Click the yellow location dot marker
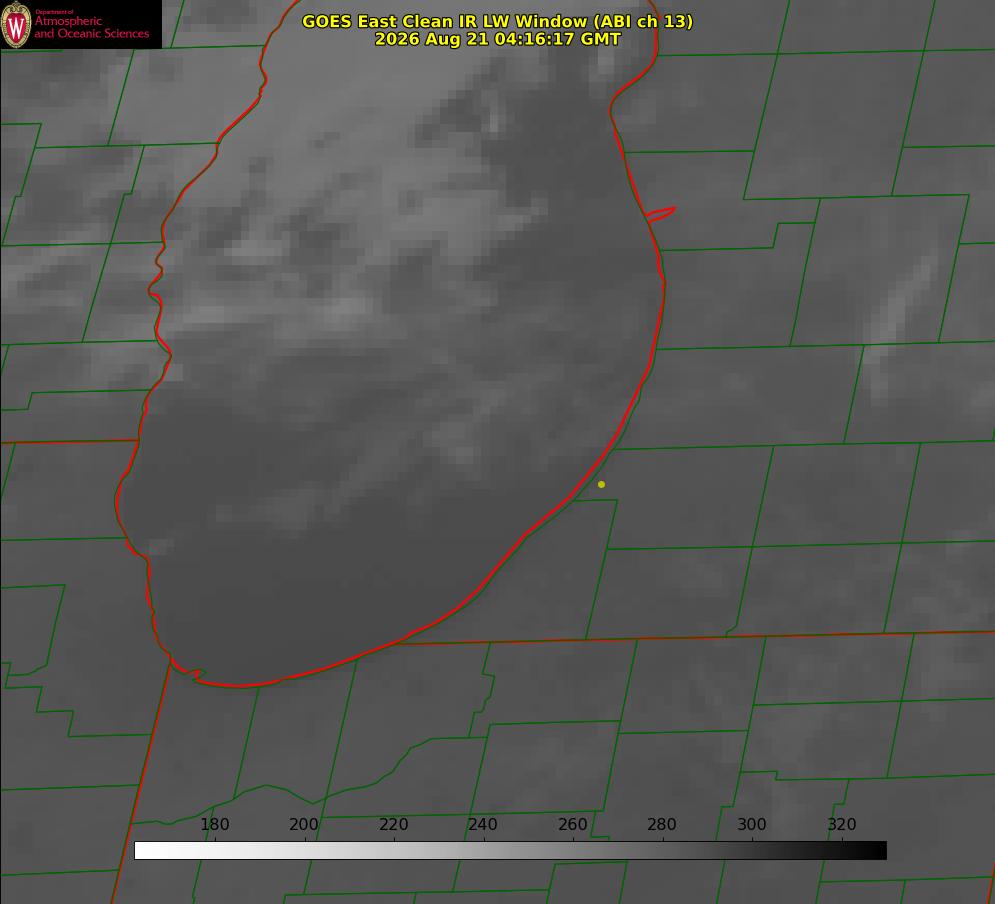The height and width of the screenshot is (904, 995). [601, 484]
